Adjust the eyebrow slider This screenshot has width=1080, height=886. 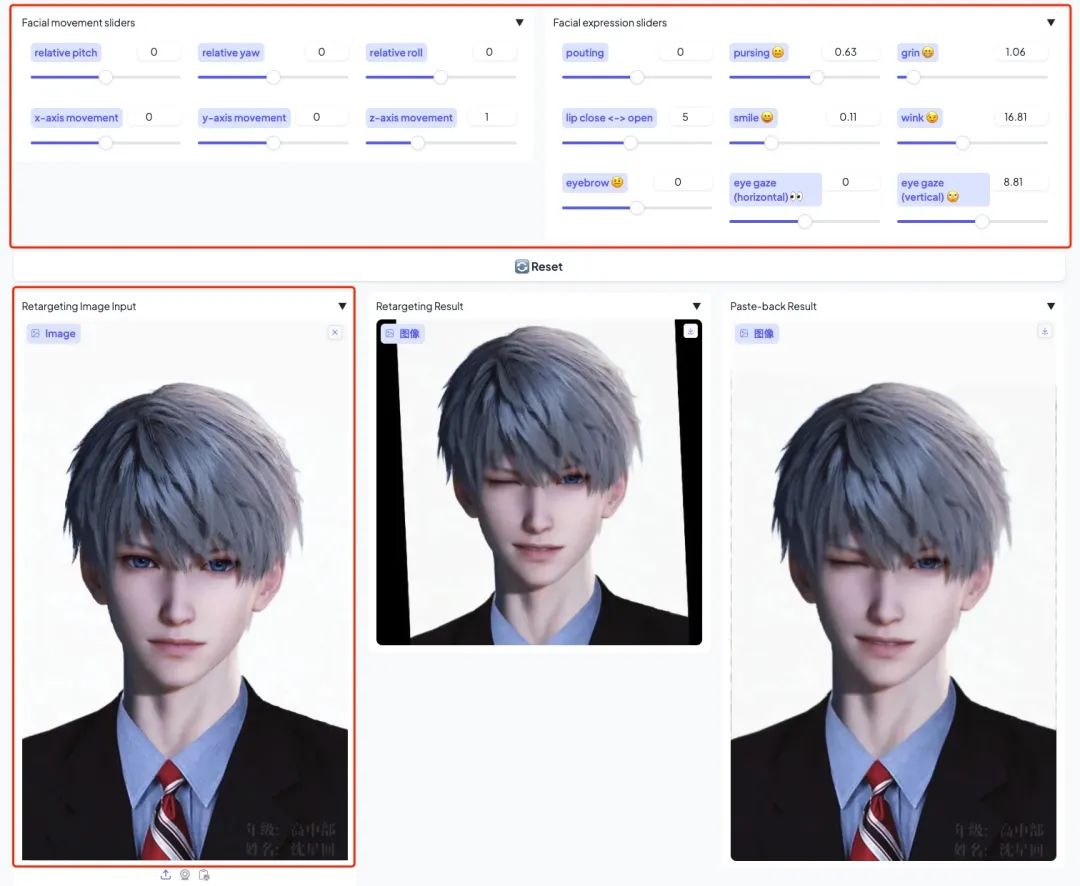pos(637,207)
